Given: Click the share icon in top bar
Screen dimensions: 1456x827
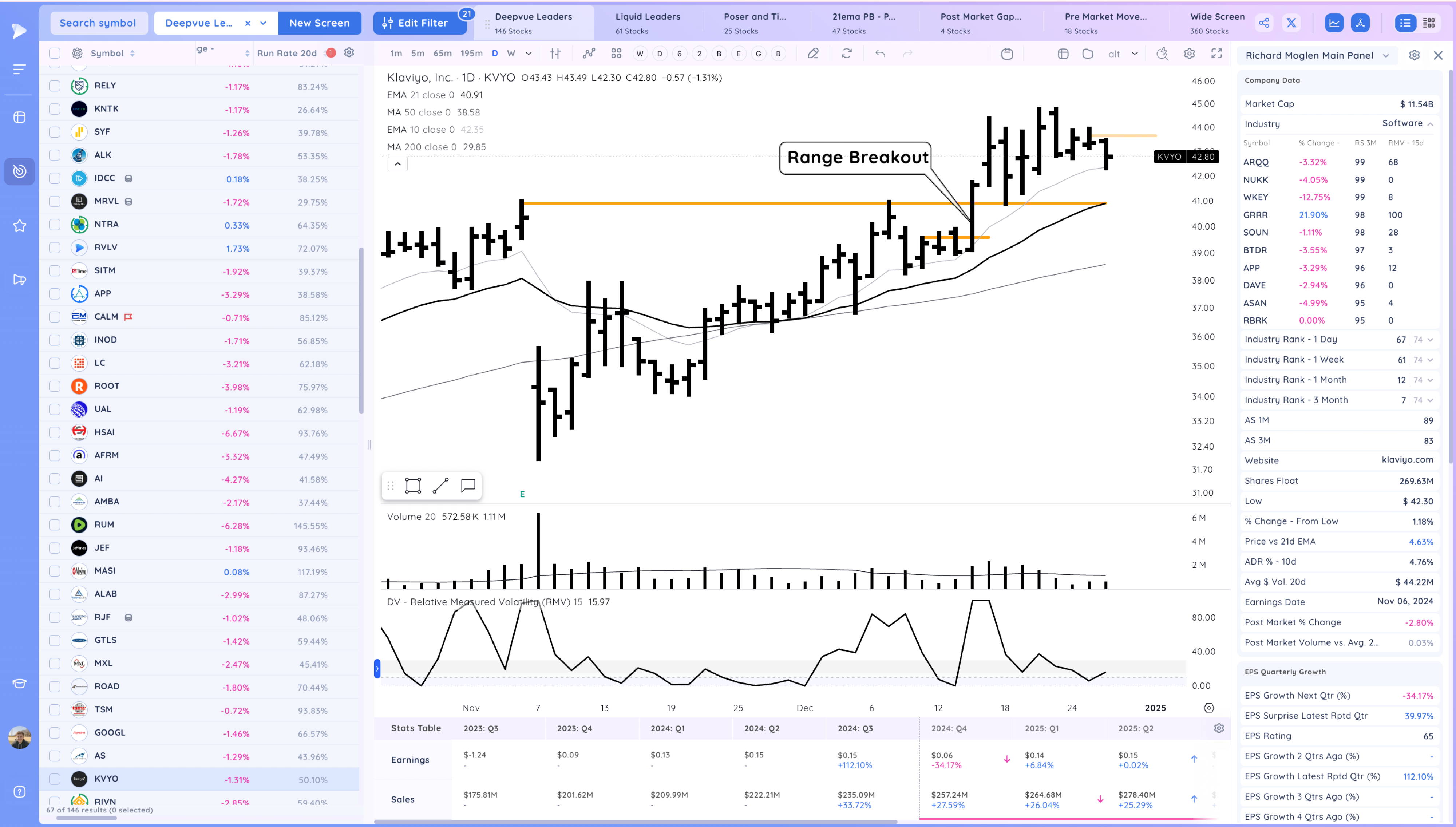Looking at the screenshot, I should 1264,23.
